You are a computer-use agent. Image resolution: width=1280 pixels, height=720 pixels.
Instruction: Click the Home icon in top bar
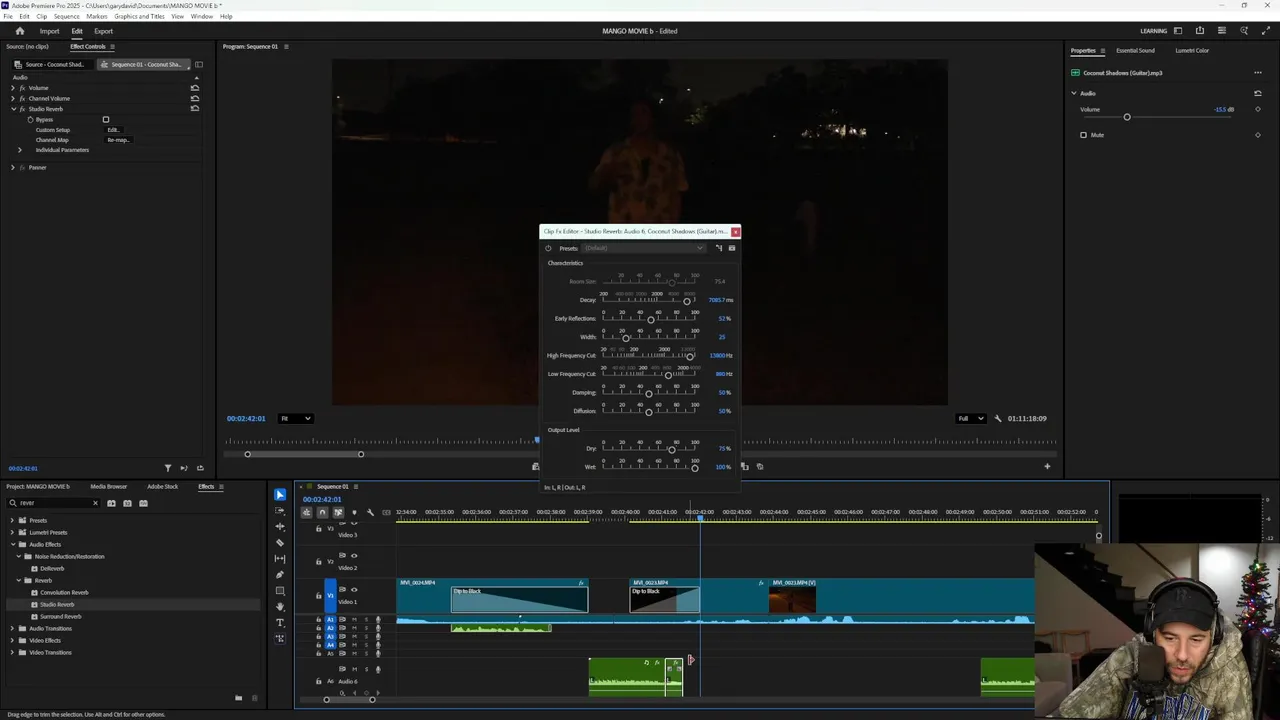(19, 31)
